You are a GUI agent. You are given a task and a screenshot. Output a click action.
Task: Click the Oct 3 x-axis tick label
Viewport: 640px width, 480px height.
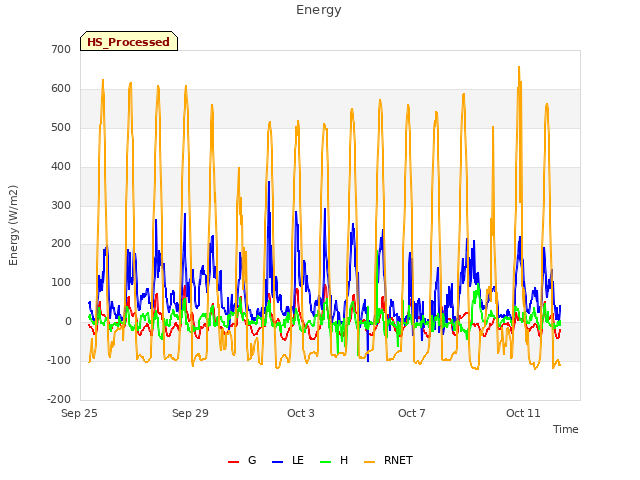(x=301, y=413)
